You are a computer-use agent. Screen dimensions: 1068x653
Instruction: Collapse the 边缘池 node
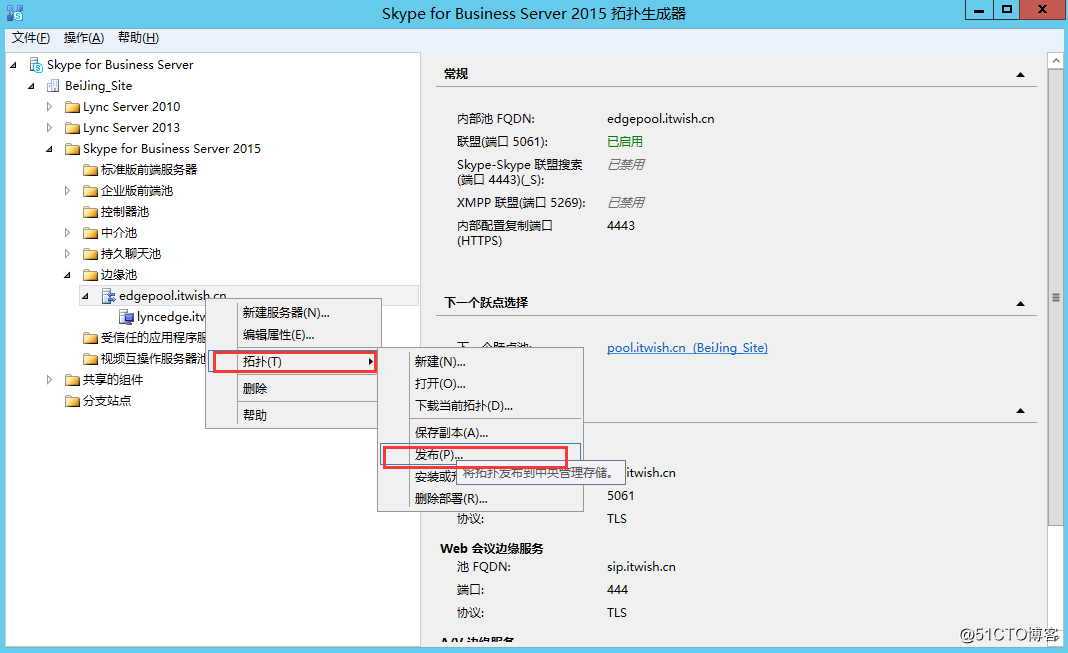(x=67, y=276)
